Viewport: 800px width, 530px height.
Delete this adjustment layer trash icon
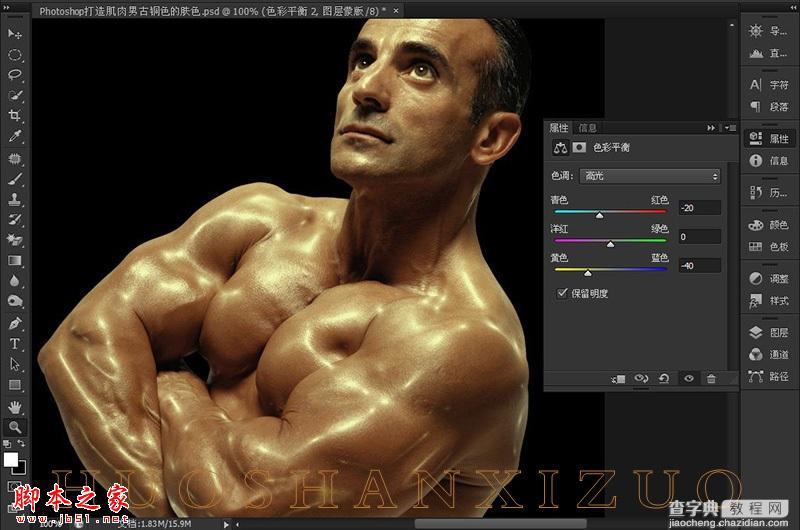[x=711, y=378]
